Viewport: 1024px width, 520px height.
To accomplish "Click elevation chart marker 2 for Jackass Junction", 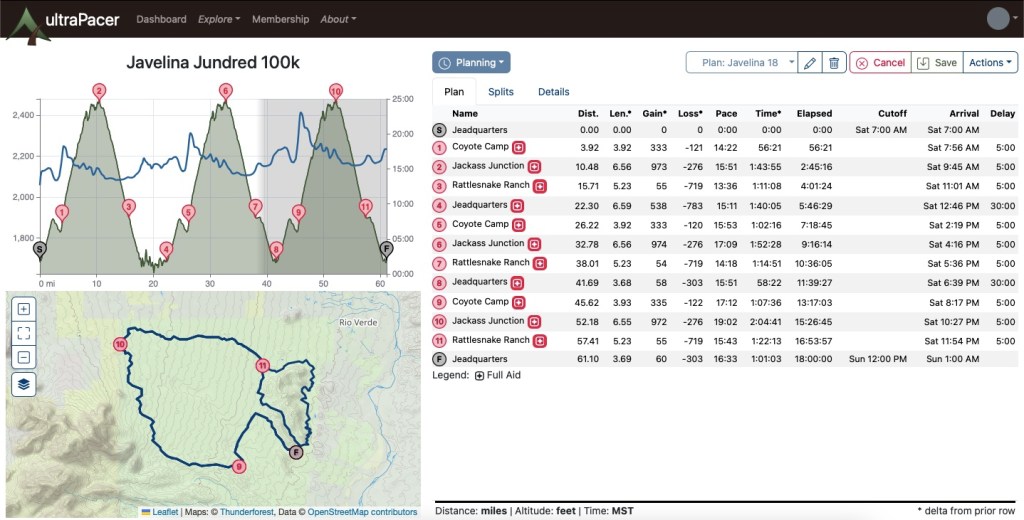I will pyautogui.click(x=98, y=91).
